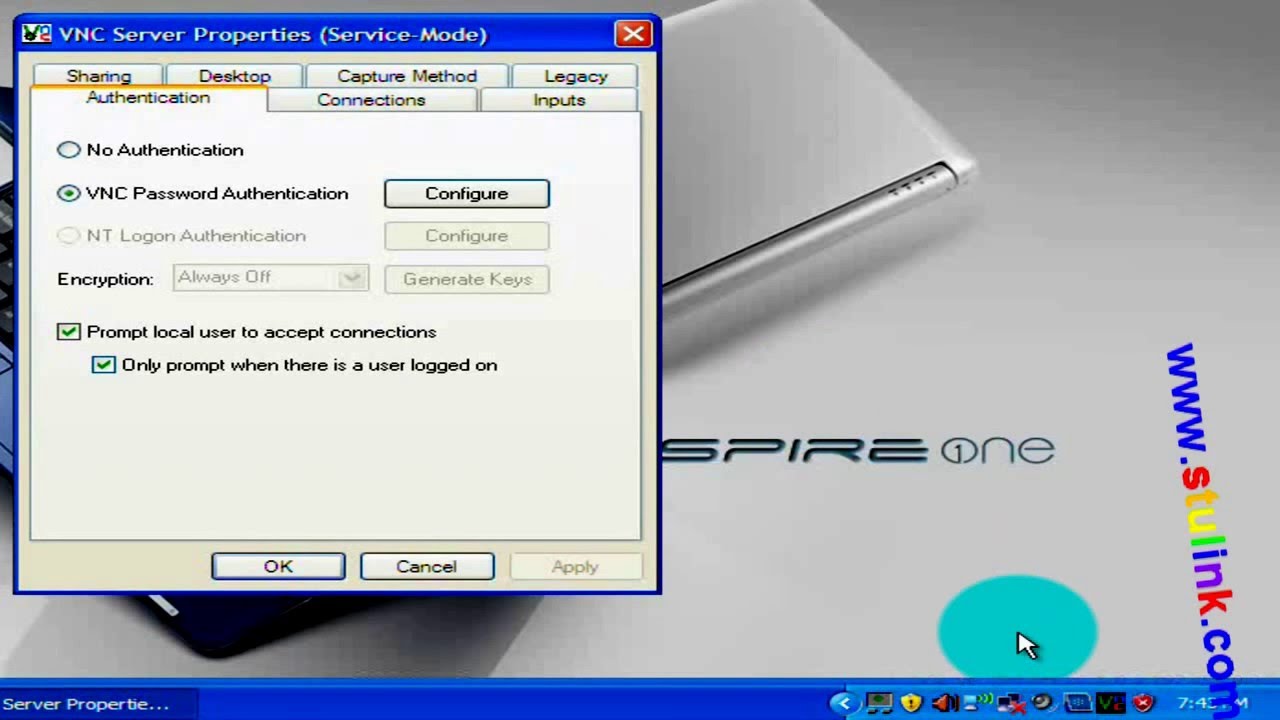The width and height of the screenshot is (1280, 720).
Task: Open the green monitor tray icon
Action: 879,703
